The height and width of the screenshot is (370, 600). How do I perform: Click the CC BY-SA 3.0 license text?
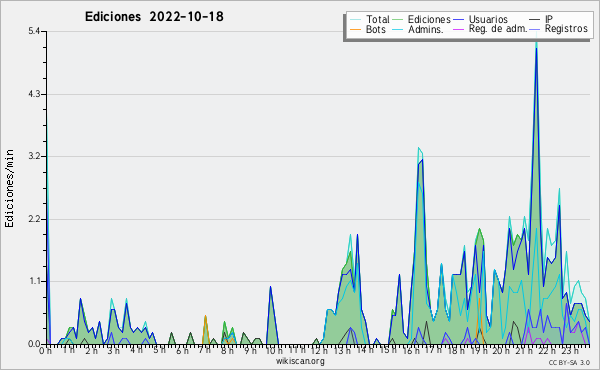(x=569, y=363)
